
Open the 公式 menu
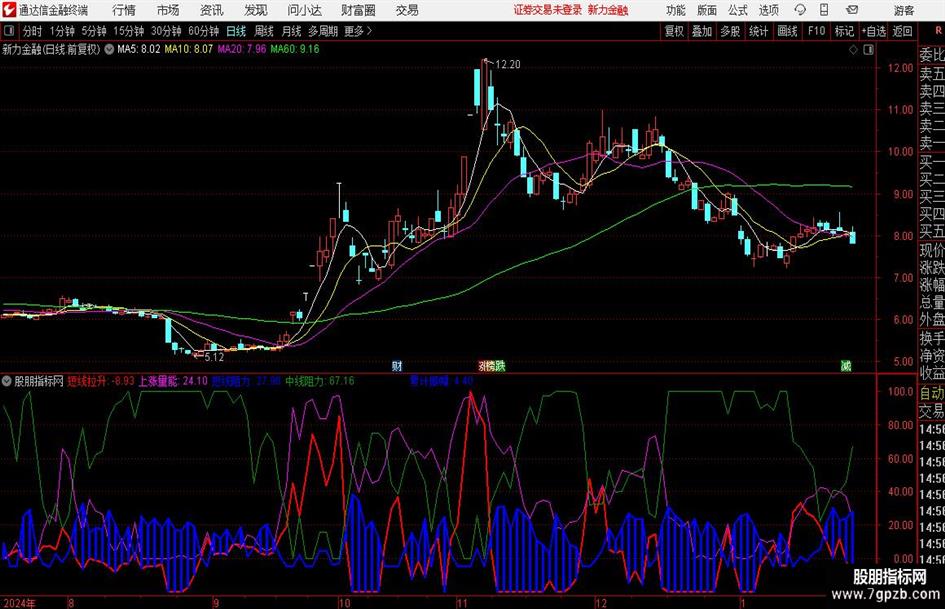(x=737, y=10)
